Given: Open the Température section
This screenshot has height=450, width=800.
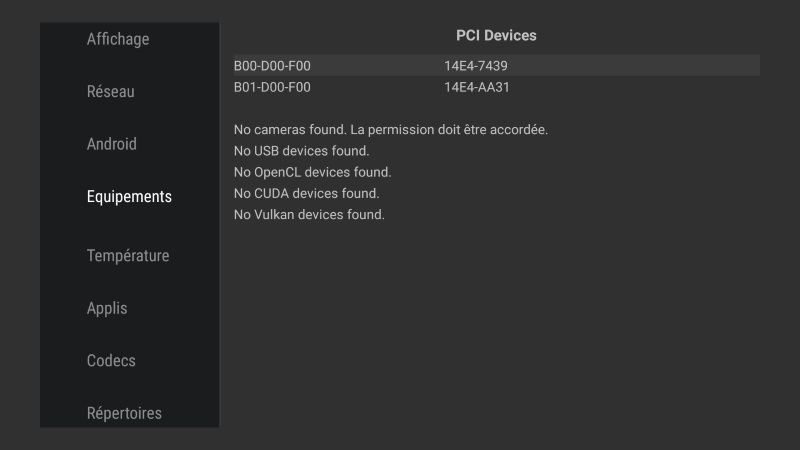Looking at the screenshot, I should [x=128, y=256].
